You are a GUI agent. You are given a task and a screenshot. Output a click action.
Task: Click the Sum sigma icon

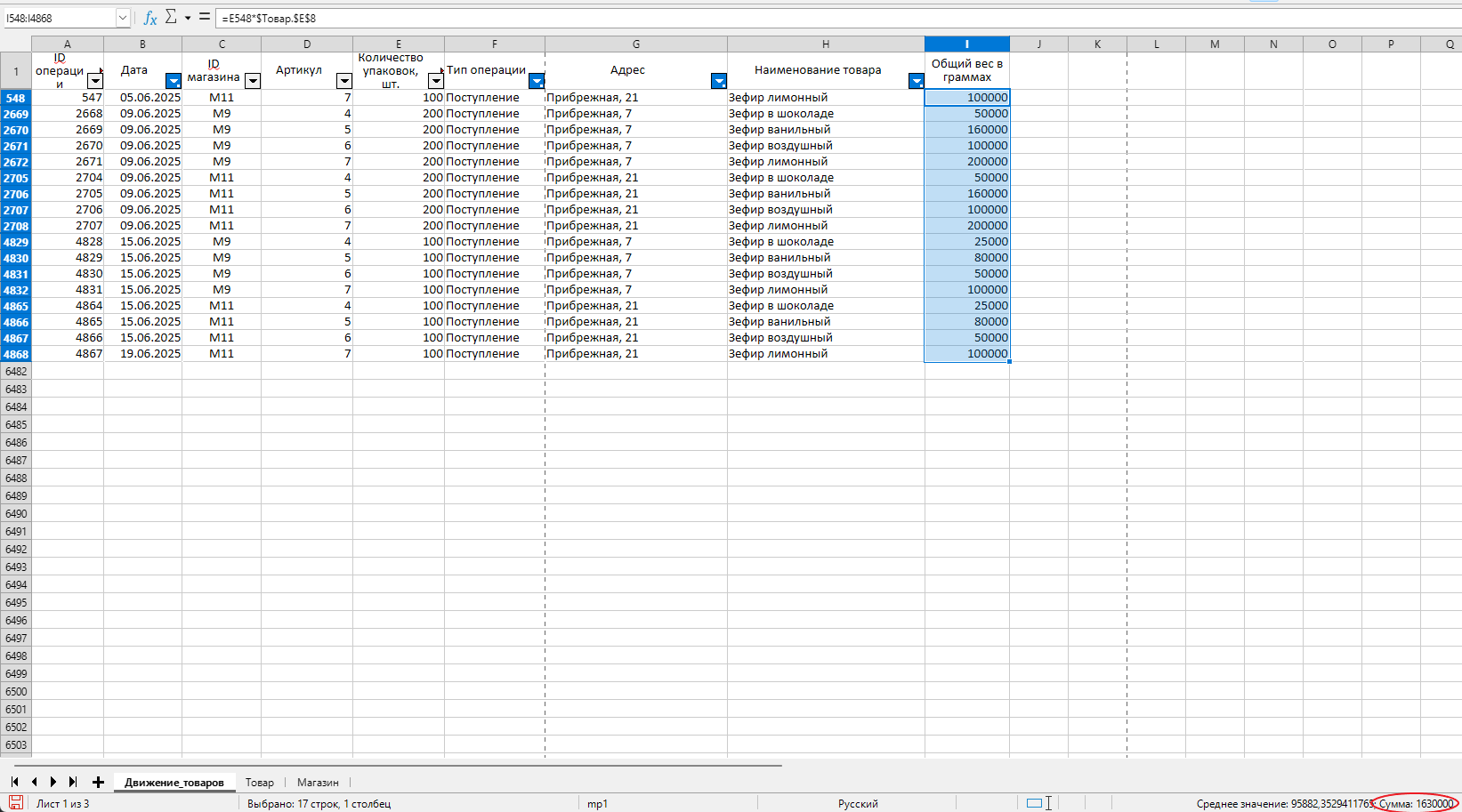point(171,17)
